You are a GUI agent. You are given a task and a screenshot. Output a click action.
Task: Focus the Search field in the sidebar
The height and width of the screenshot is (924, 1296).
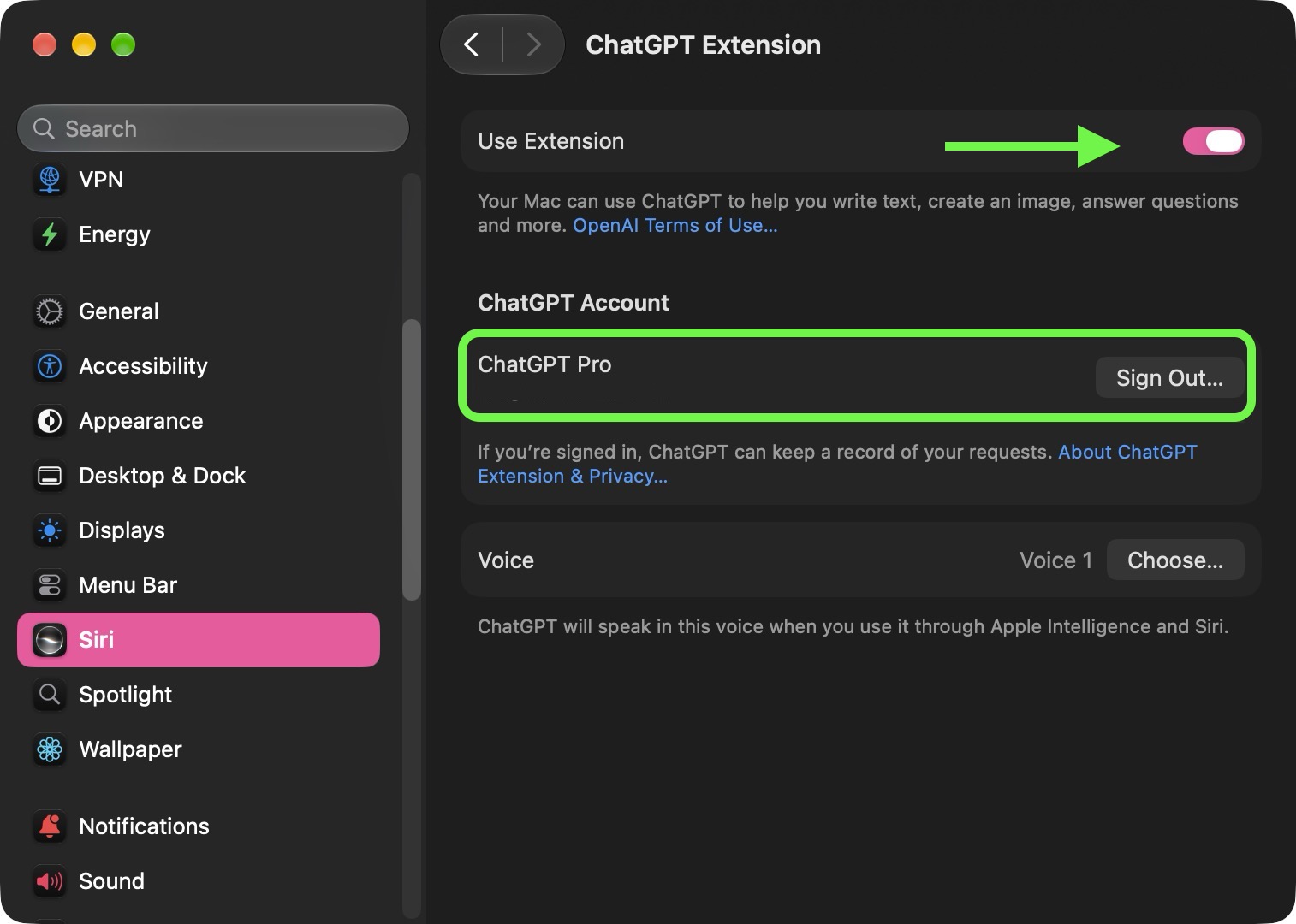click(x=213, y=128)
